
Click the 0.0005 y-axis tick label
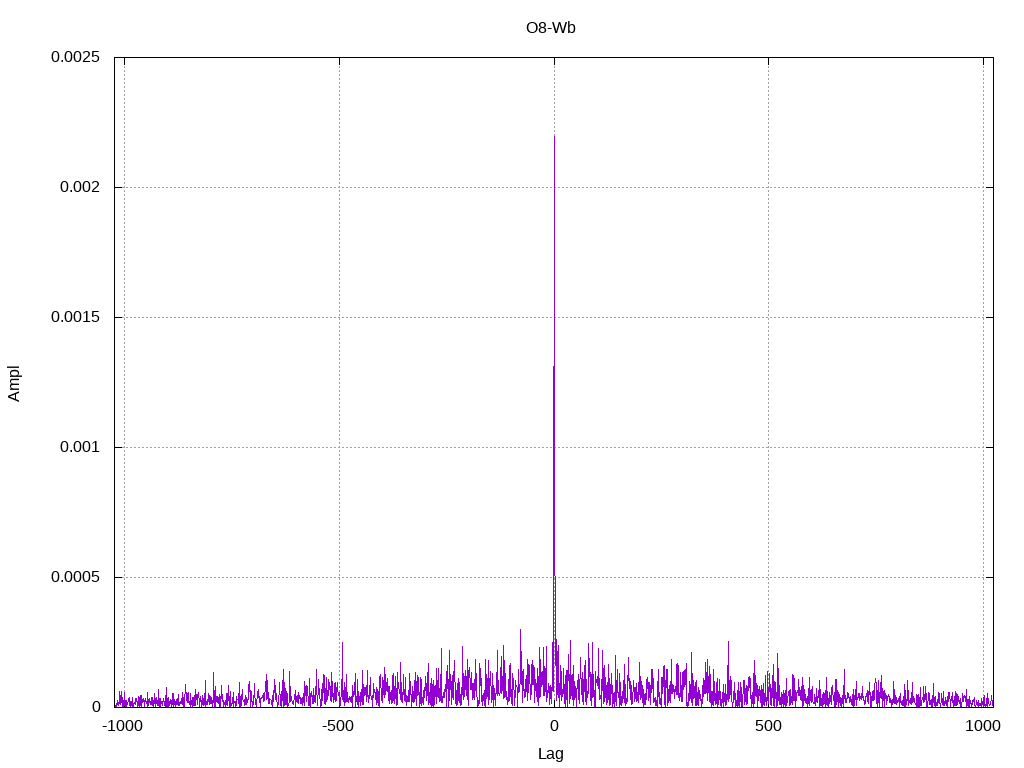[76, 577]
